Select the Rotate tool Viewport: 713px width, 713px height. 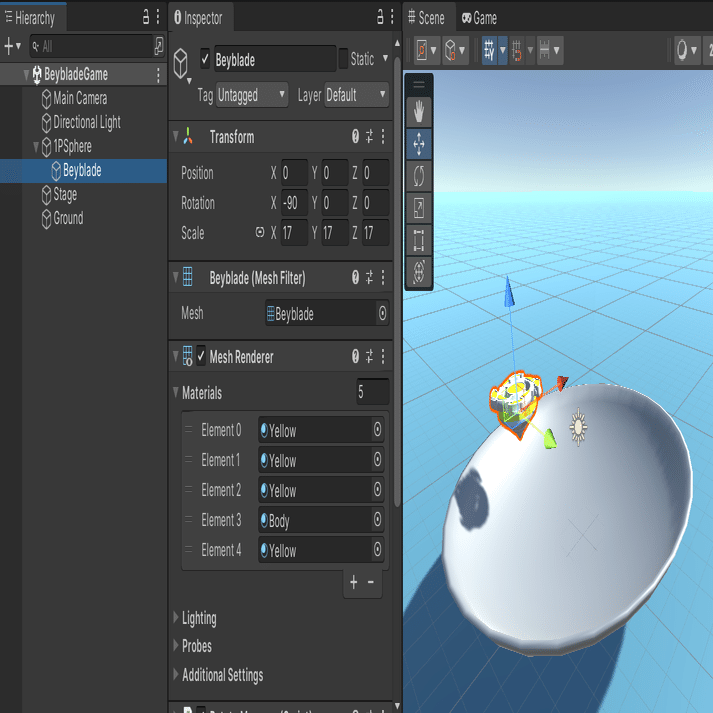[x=418, y=176]
